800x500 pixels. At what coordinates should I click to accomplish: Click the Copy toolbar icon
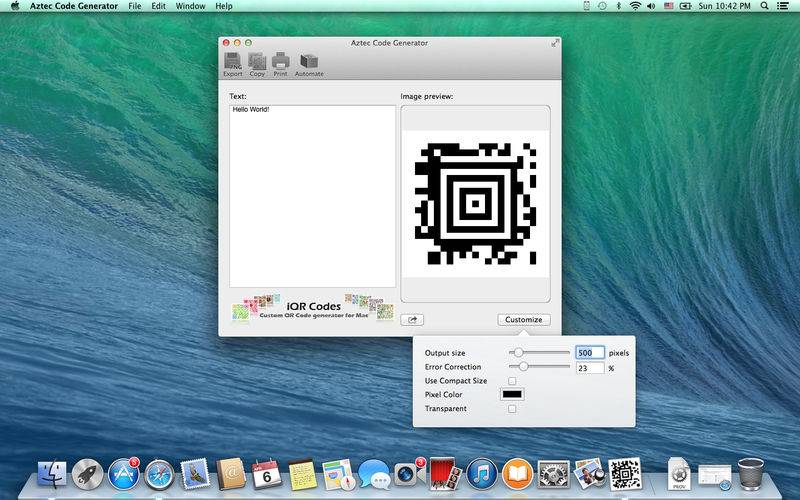click(x=257, y=63)
